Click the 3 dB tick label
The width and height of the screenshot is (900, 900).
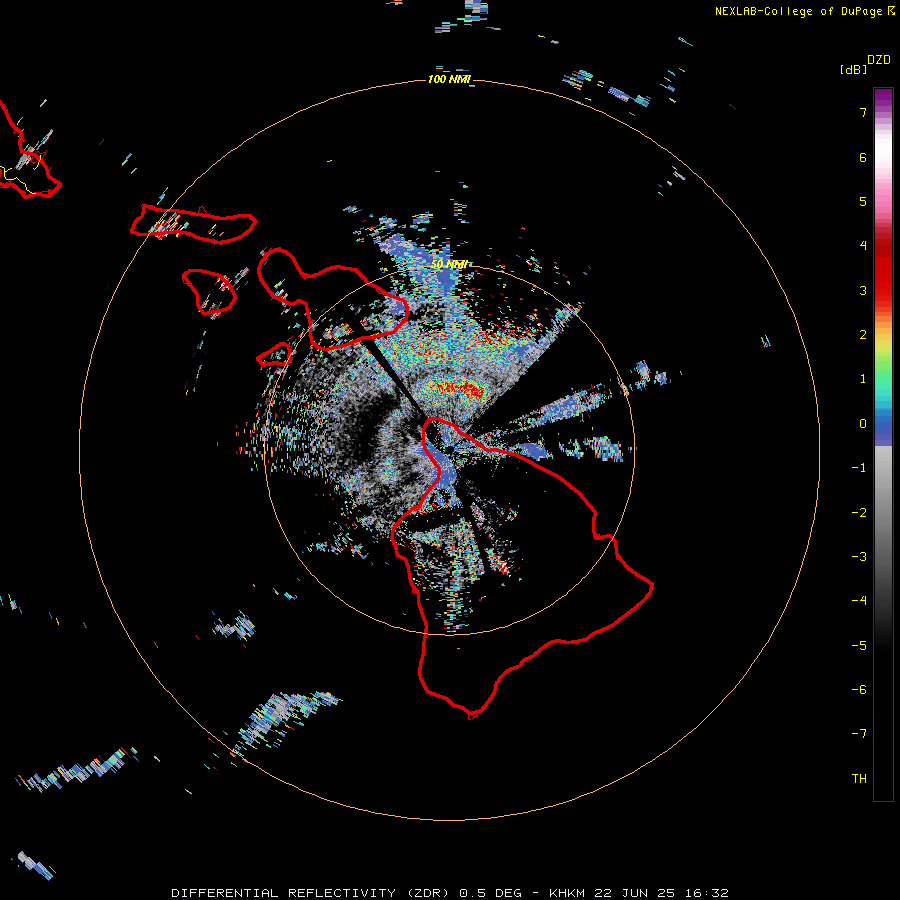point(863,290)
